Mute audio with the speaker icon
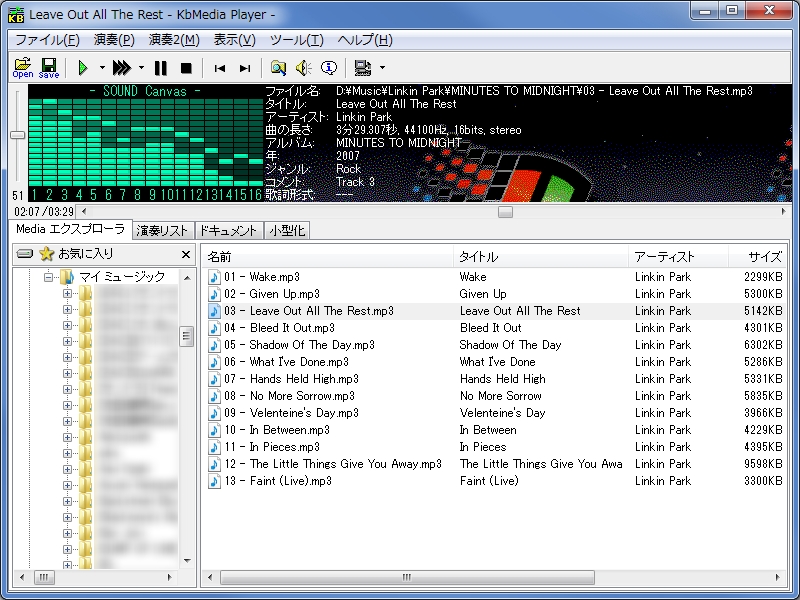The width and height of the screenshot is (800, 600). tap(301, 68)
